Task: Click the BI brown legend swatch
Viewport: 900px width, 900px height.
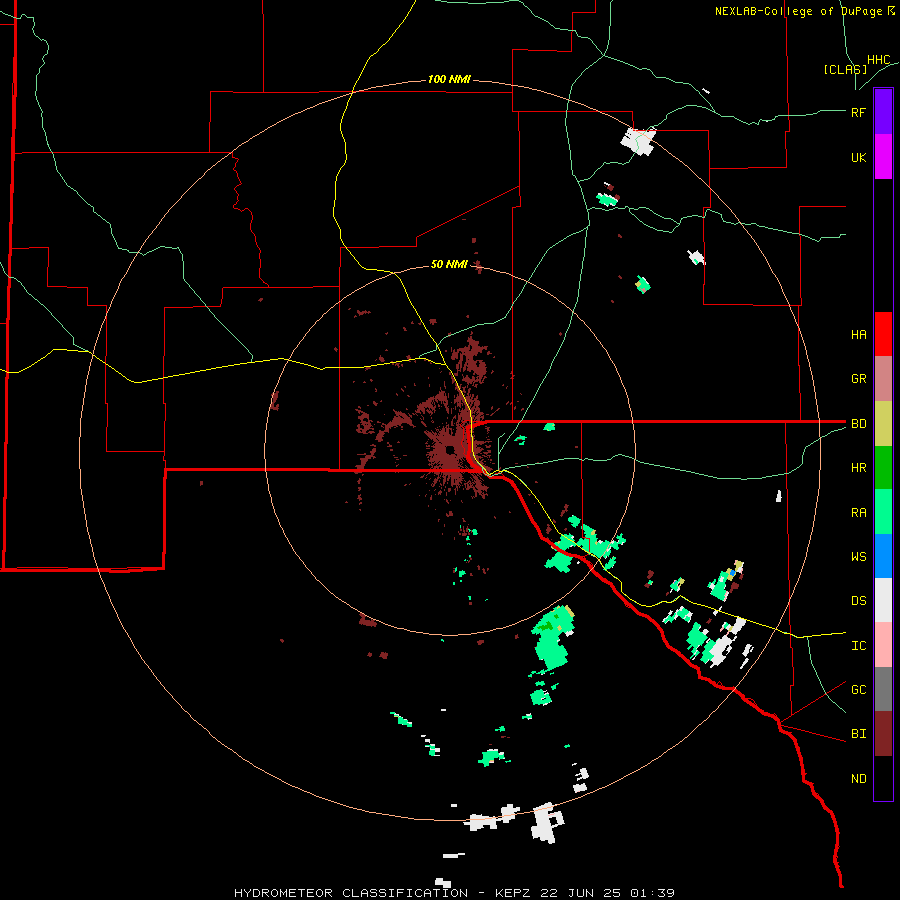Action: click(883, 734)
